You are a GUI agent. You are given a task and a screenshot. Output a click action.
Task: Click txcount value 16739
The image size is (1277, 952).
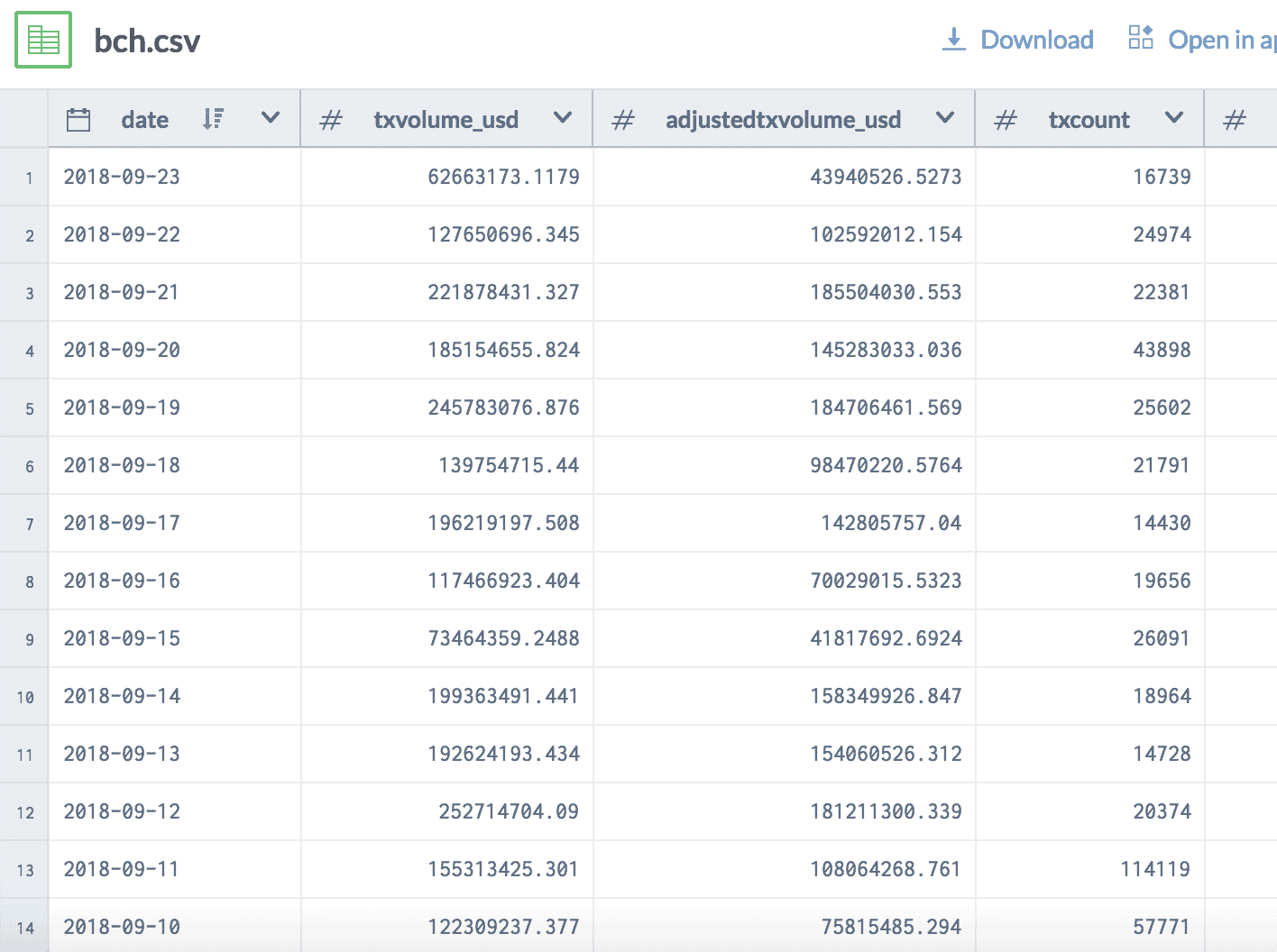1162,177
